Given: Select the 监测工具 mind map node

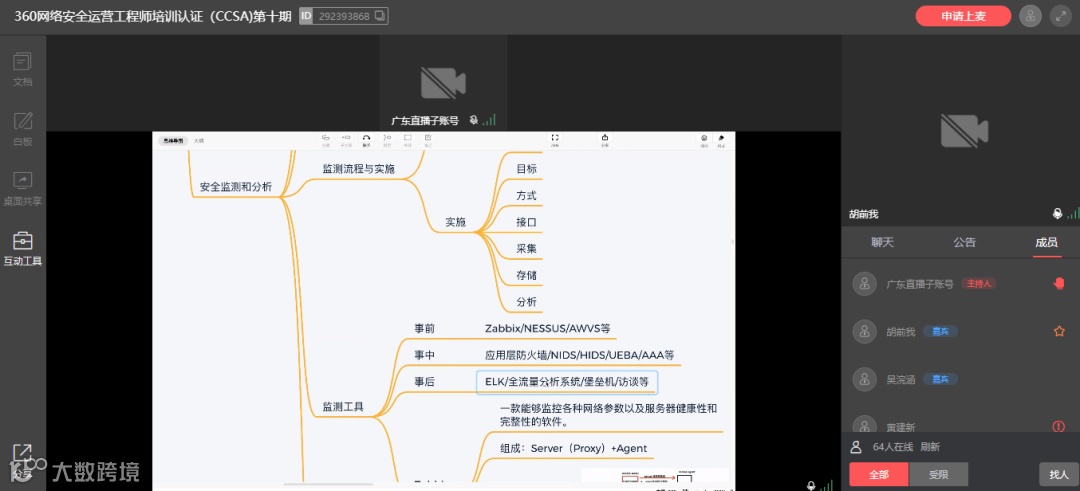Looking at the screenshot, I should coord(343,407).
